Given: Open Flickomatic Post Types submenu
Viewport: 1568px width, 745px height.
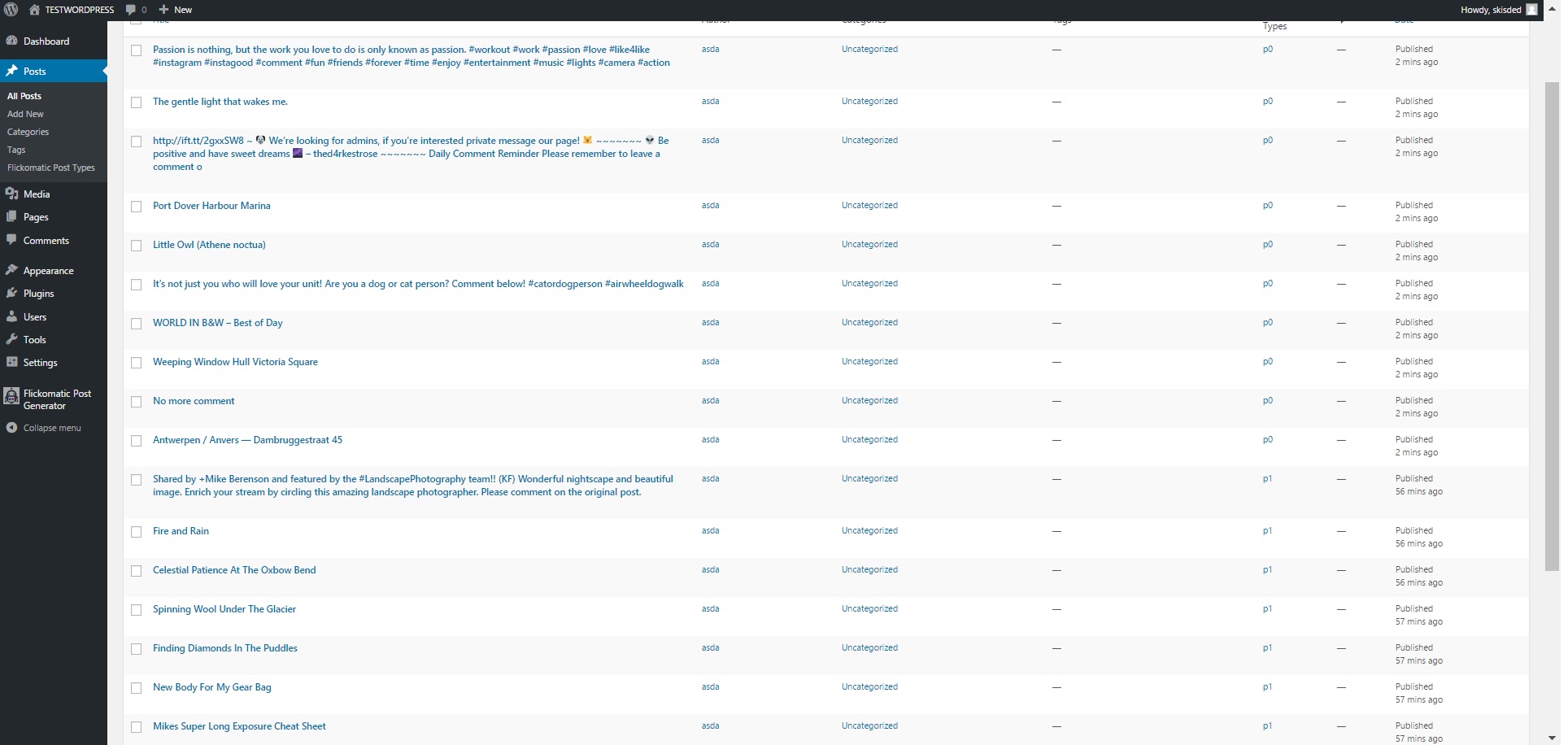Looking at the screenshot, I should click(x=51, y=168).
